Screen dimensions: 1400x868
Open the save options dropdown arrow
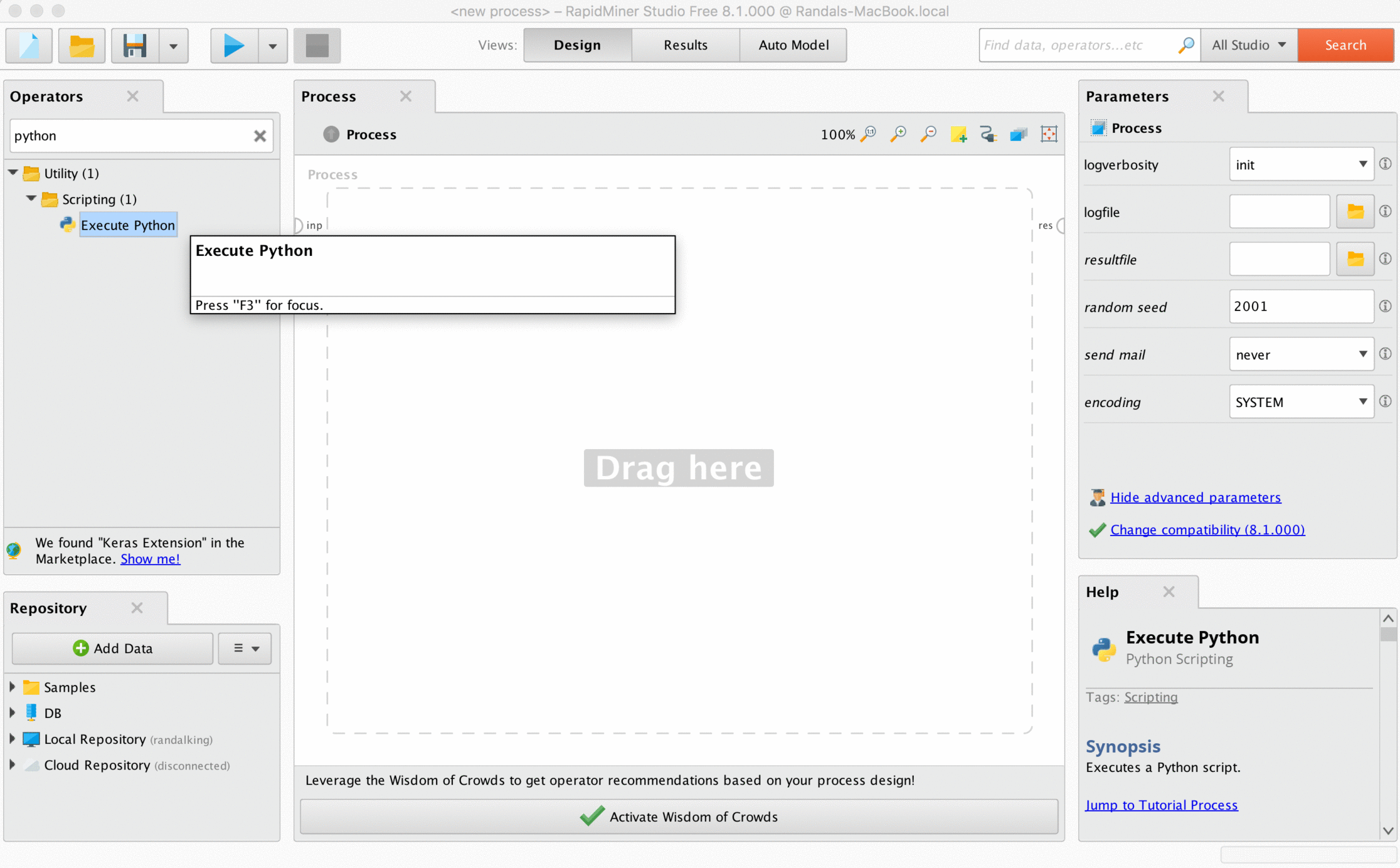[x=174, y=45]
